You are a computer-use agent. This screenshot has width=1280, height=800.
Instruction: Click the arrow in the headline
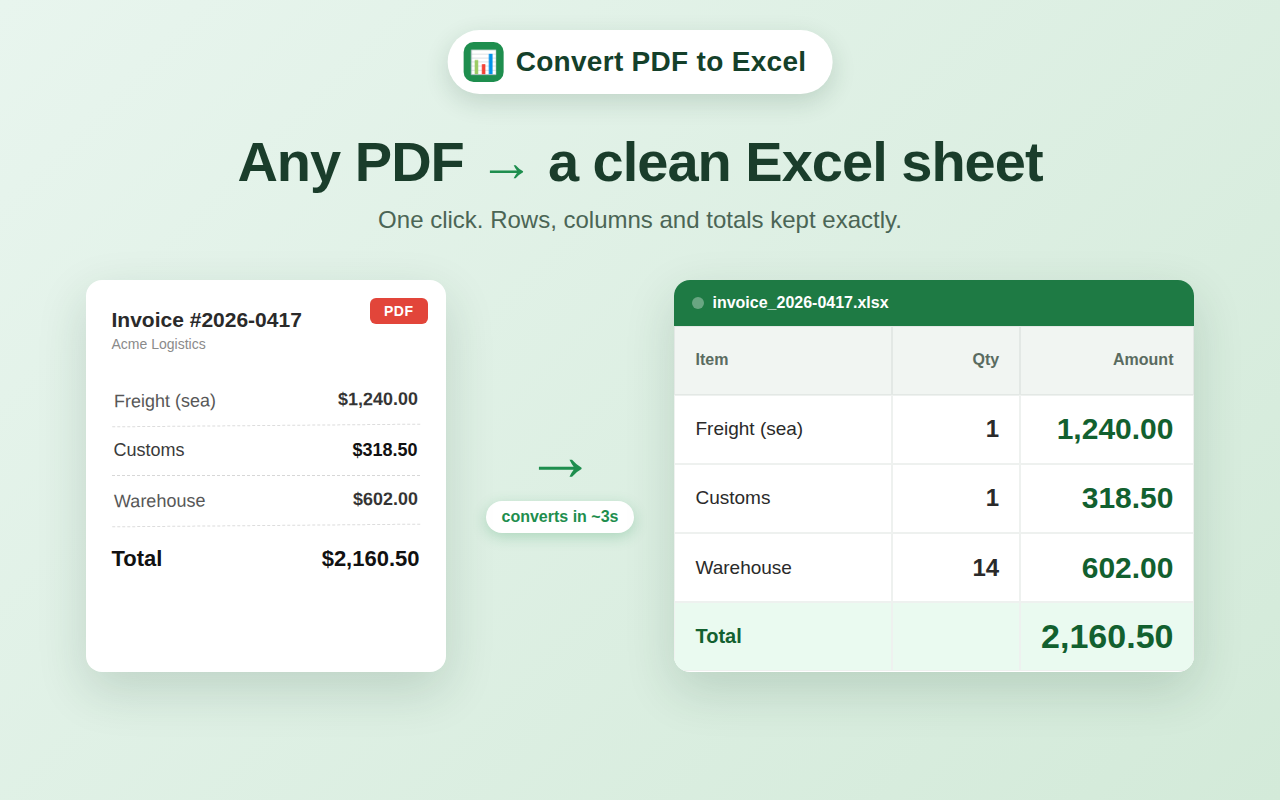(506, 170)
